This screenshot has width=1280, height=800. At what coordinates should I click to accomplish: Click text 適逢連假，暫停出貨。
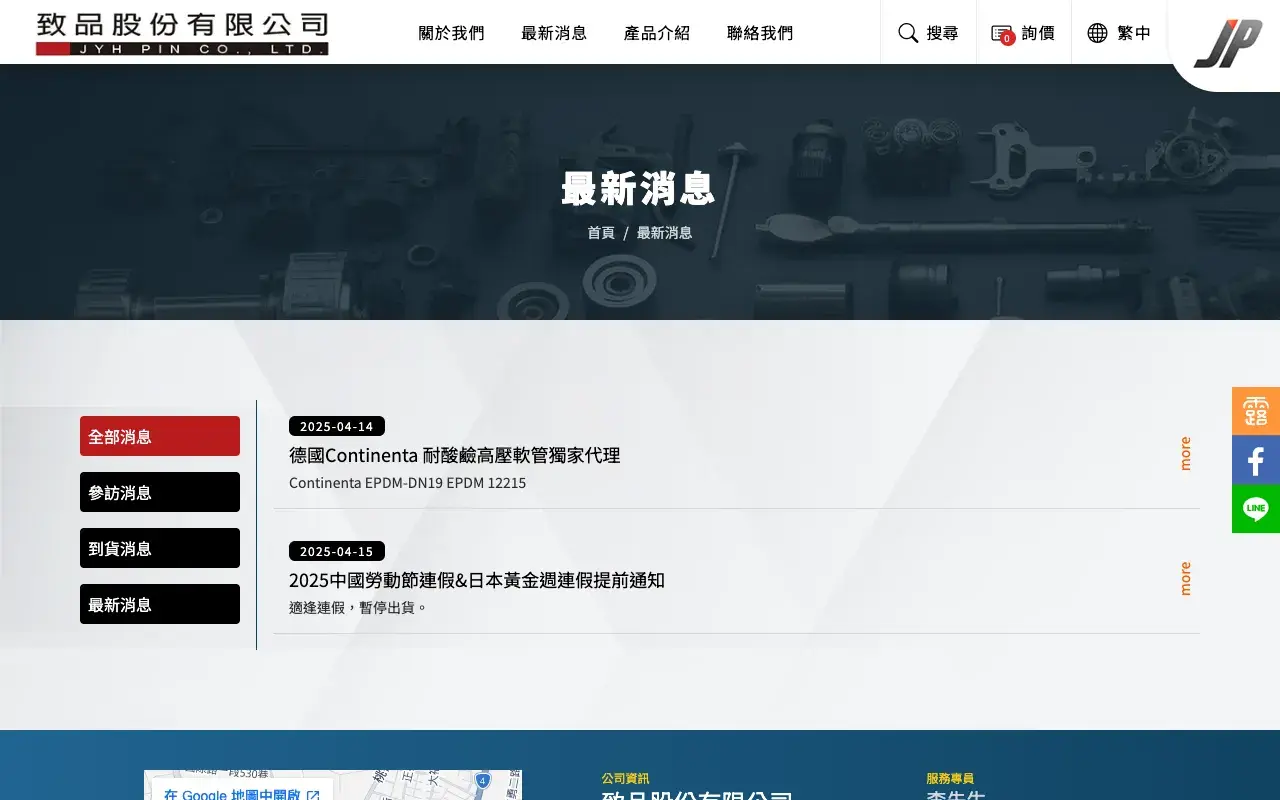[x=359, y=607]
